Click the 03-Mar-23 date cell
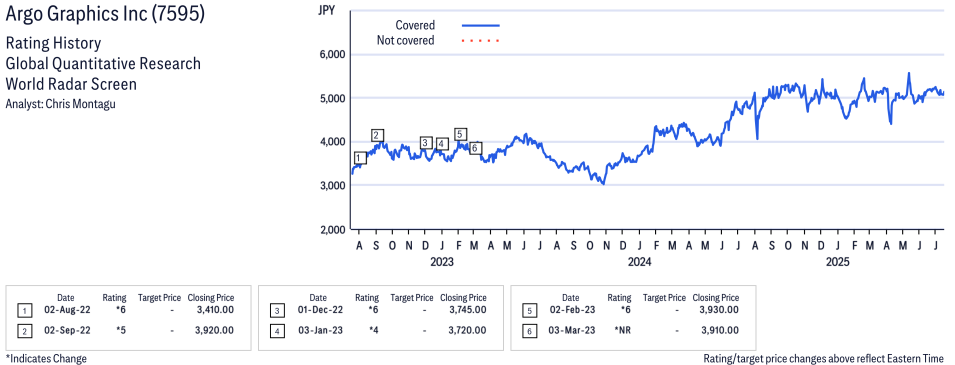955x365 pixels. coord(571,330)
